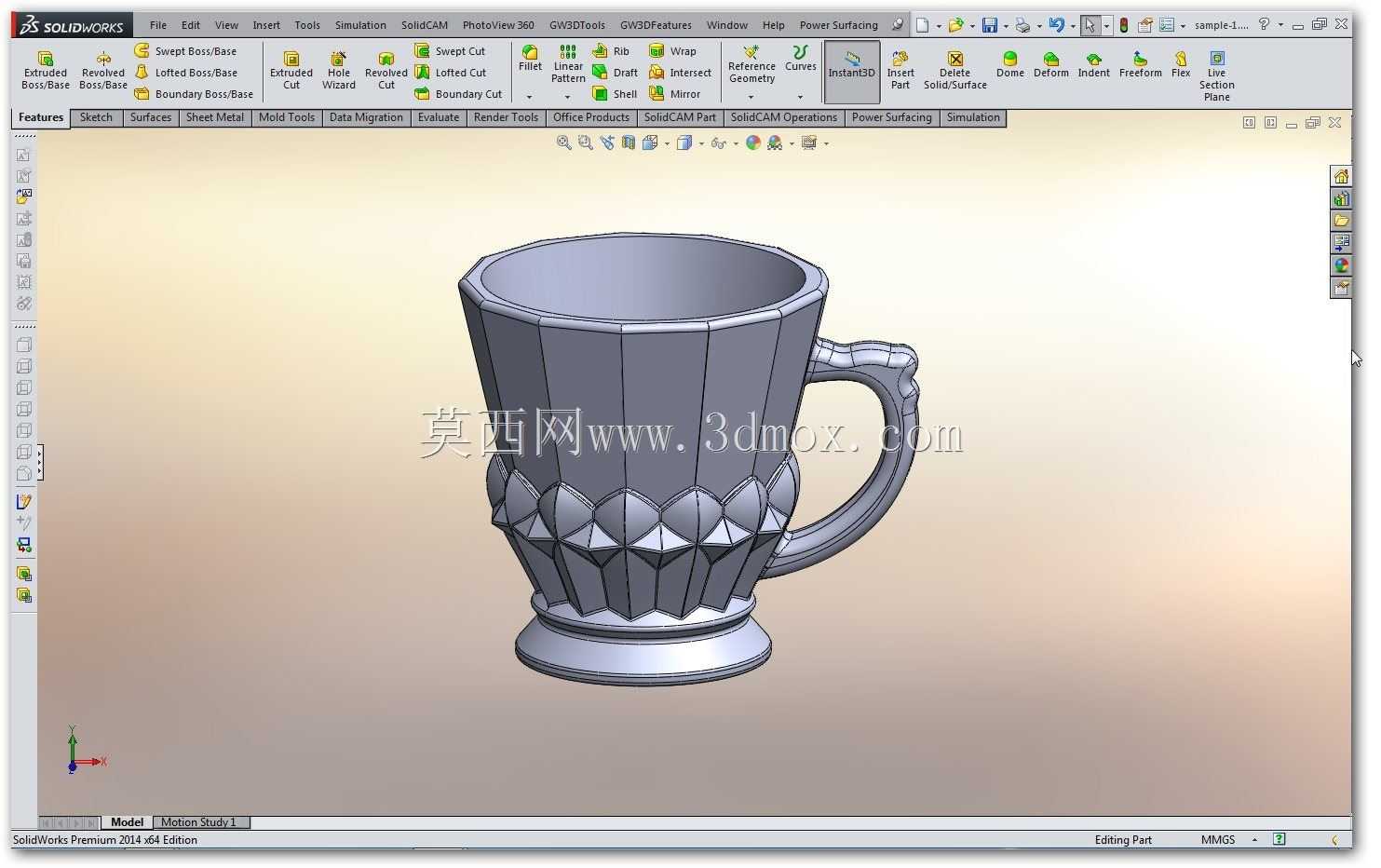Image resolution: width=1381 pixels, height=868 pixels.
Task: Toggle the Select cursor tool
Action: coord(1090,25)
